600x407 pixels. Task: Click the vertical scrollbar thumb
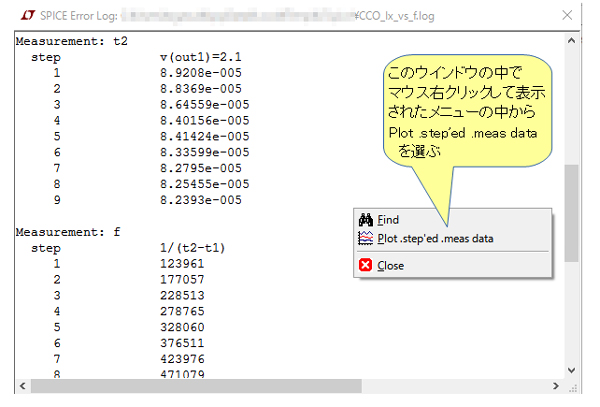click(x=572, y=212)
